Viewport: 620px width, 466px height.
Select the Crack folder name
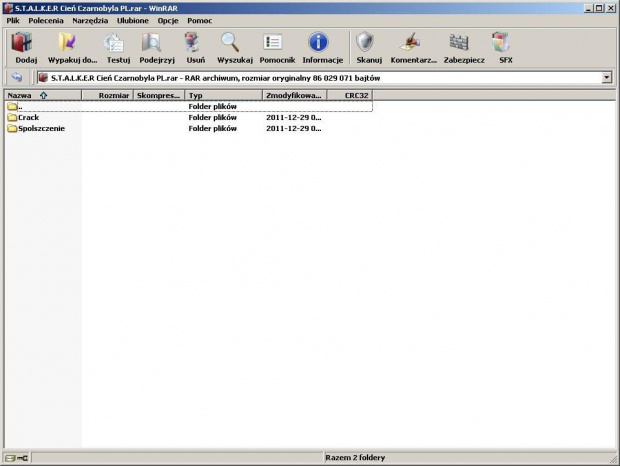28,117
